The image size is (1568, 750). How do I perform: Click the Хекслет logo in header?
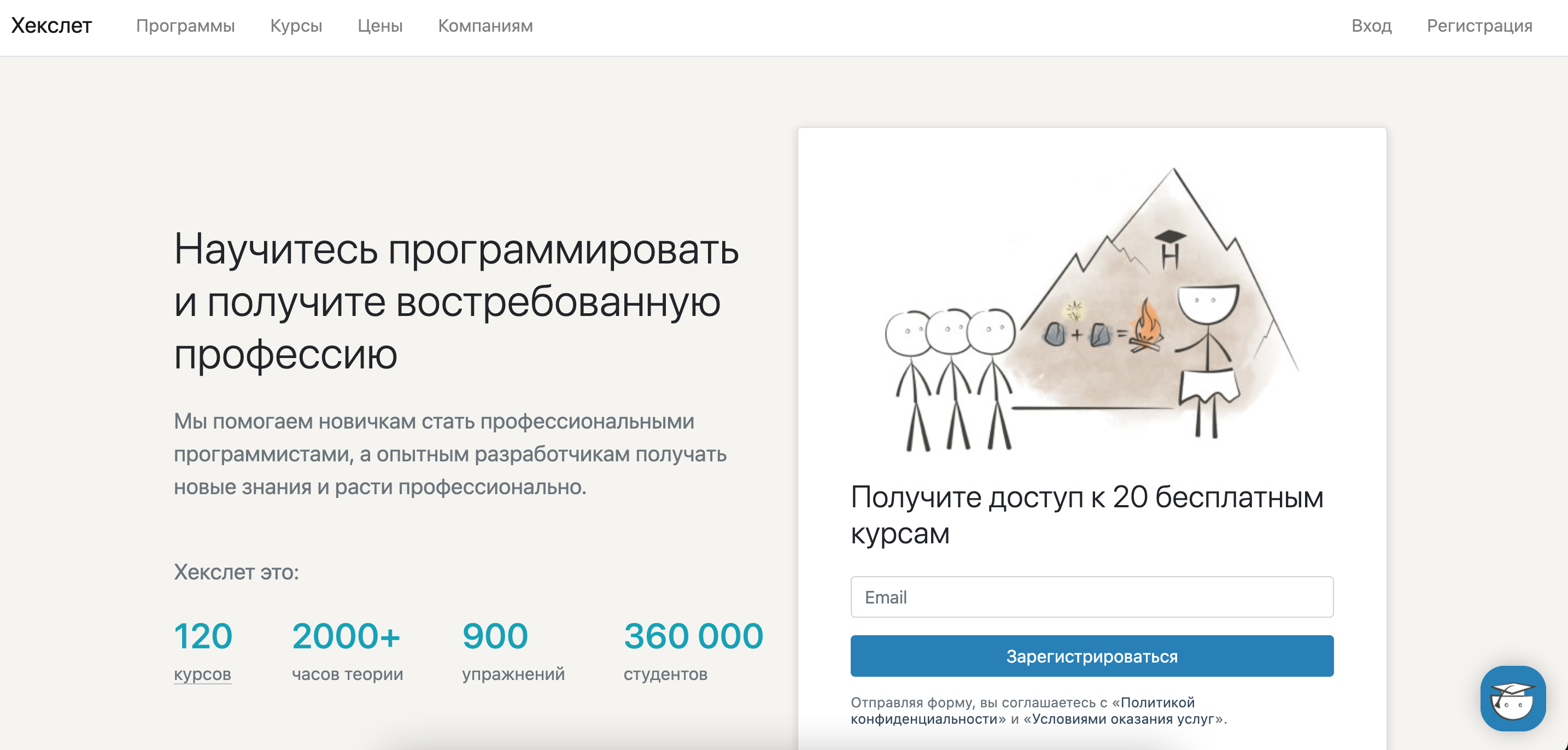tap(51, 26)
